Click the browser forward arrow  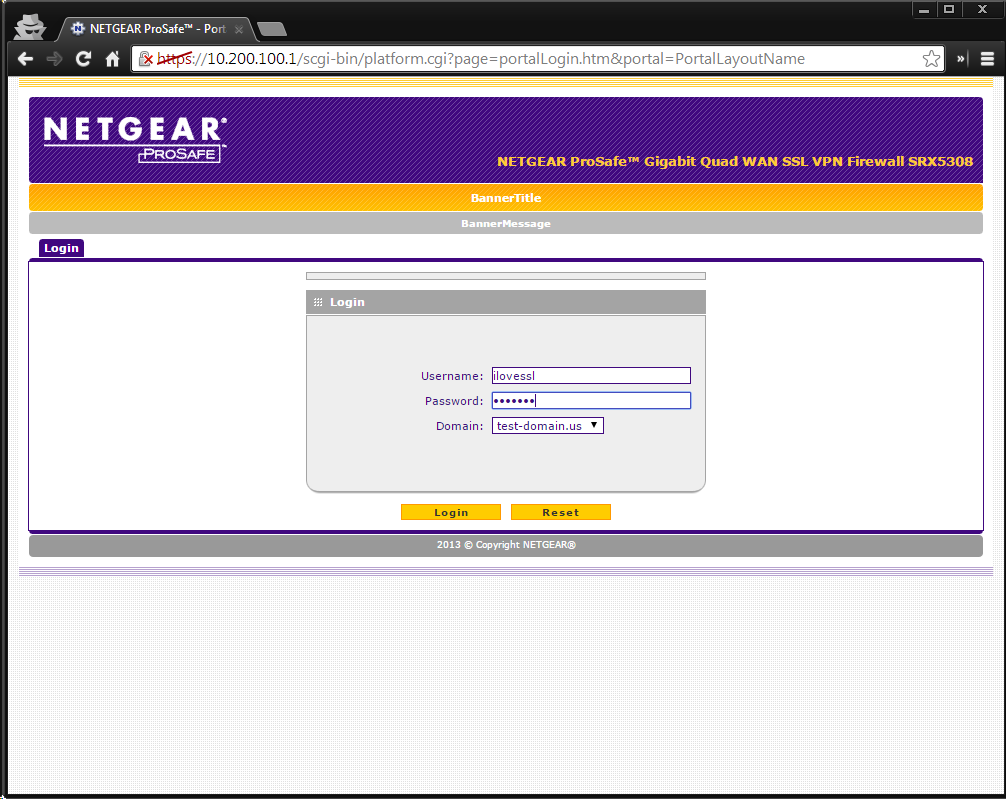click(x=55, y=59)
